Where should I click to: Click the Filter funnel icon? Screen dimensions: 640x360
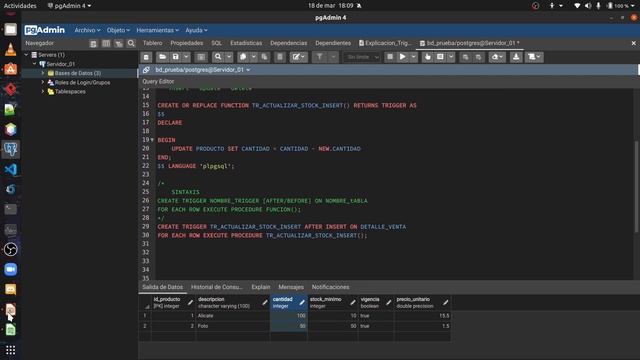click(x=320, y=57)
